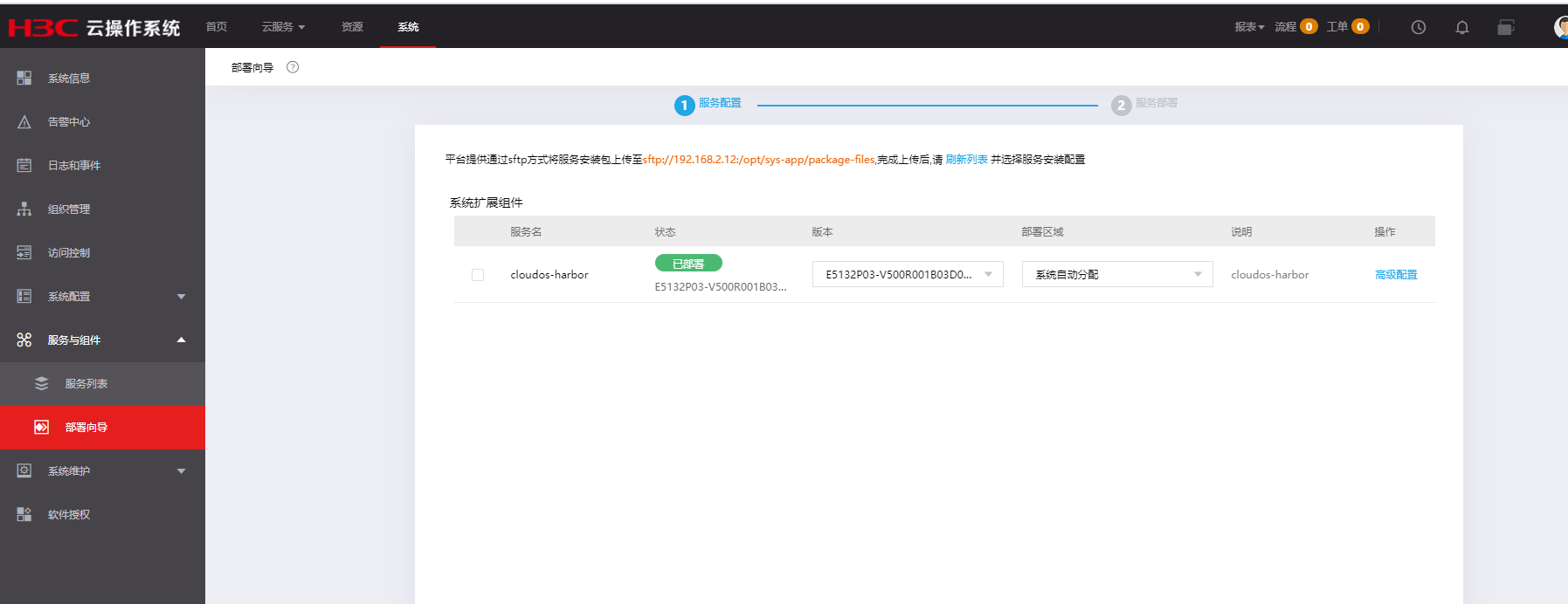Viewport: 1568px width, 604px height.
Task: Click 高级配置 for cloudos-harbor
Action: tap(1396, 275)
